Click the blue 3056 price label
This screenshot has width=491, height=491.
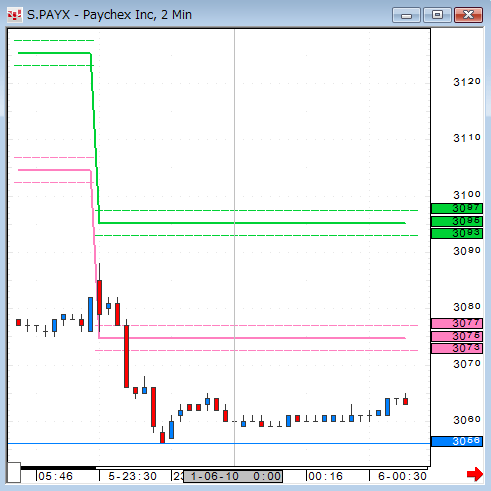457,441
